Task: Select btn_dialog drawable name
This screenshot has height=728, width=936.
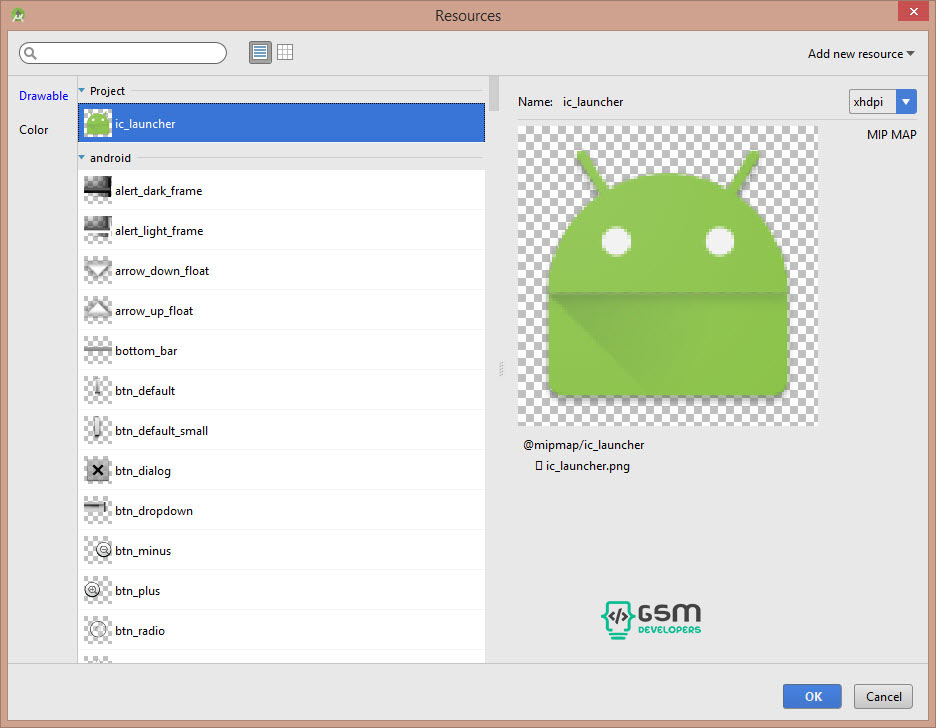Action: pos(143,471)
